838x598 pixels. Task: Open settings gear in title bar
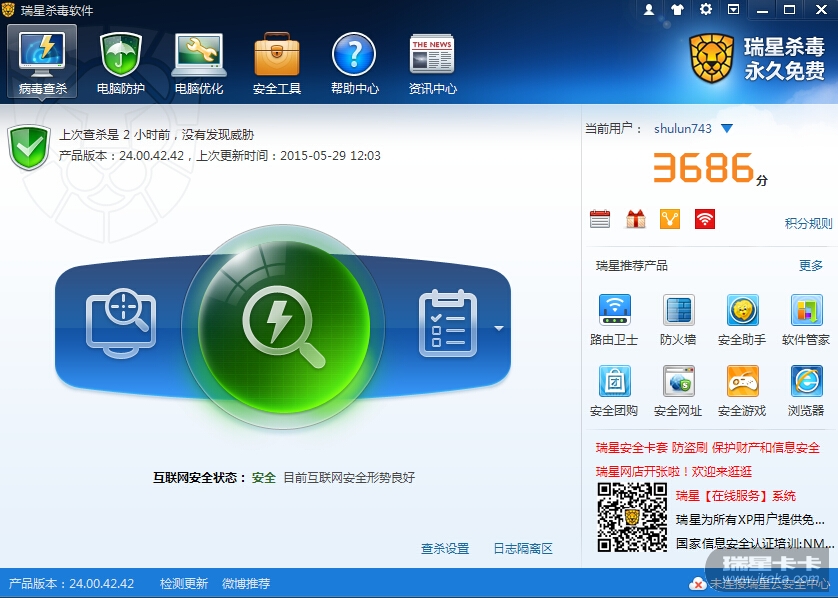click(705, 10)
